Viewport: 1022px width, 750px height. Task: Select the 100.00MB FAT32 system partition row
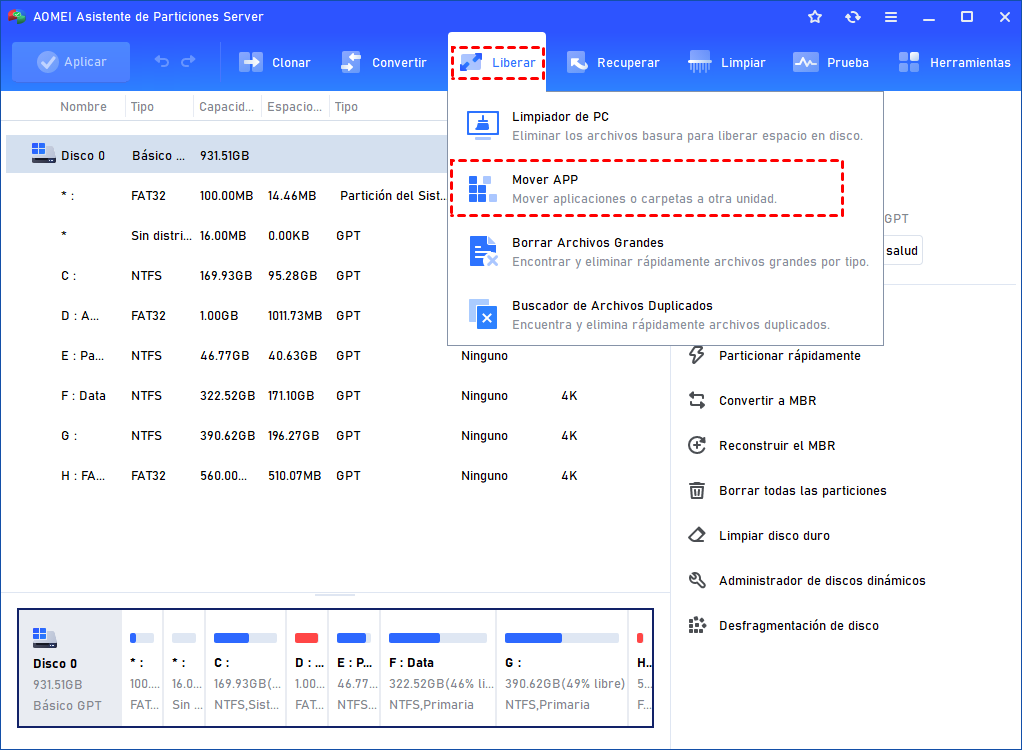[227, 195]
